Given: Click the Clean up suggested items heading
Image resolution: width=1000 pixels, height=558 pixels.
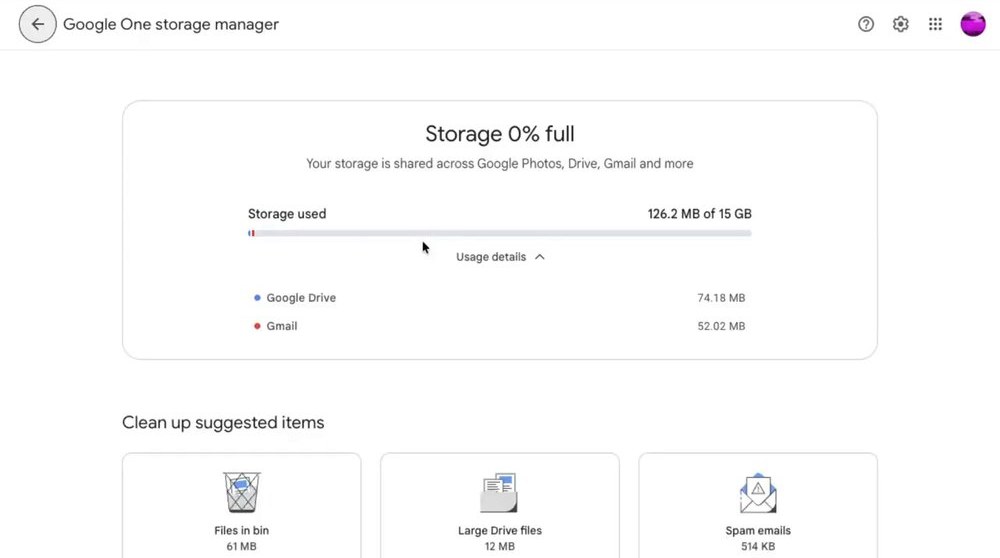Looking at the screenshot, I should pos(223,423).
